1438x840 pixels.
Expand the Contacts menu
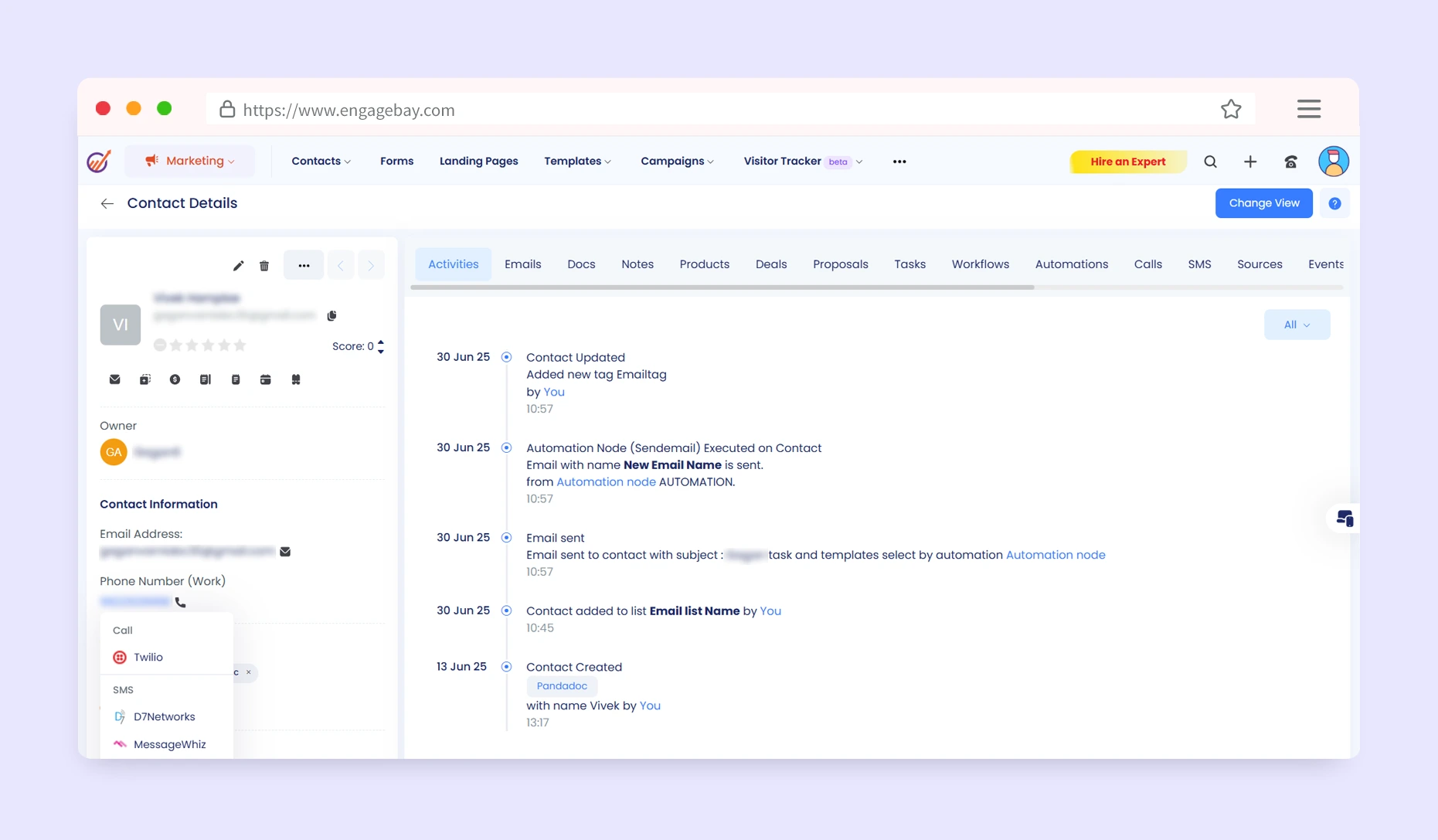[321, 161]
